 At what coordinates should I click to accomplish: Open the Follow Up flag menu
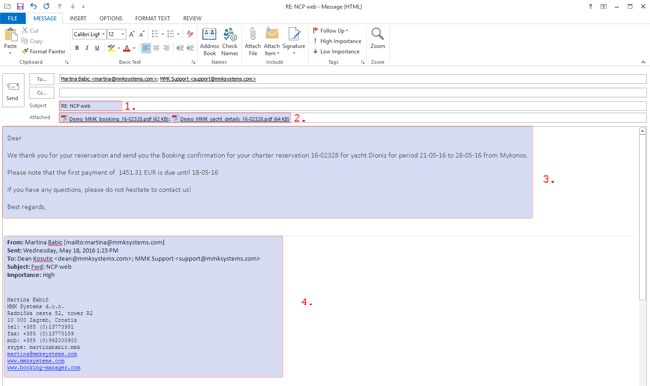330,30
